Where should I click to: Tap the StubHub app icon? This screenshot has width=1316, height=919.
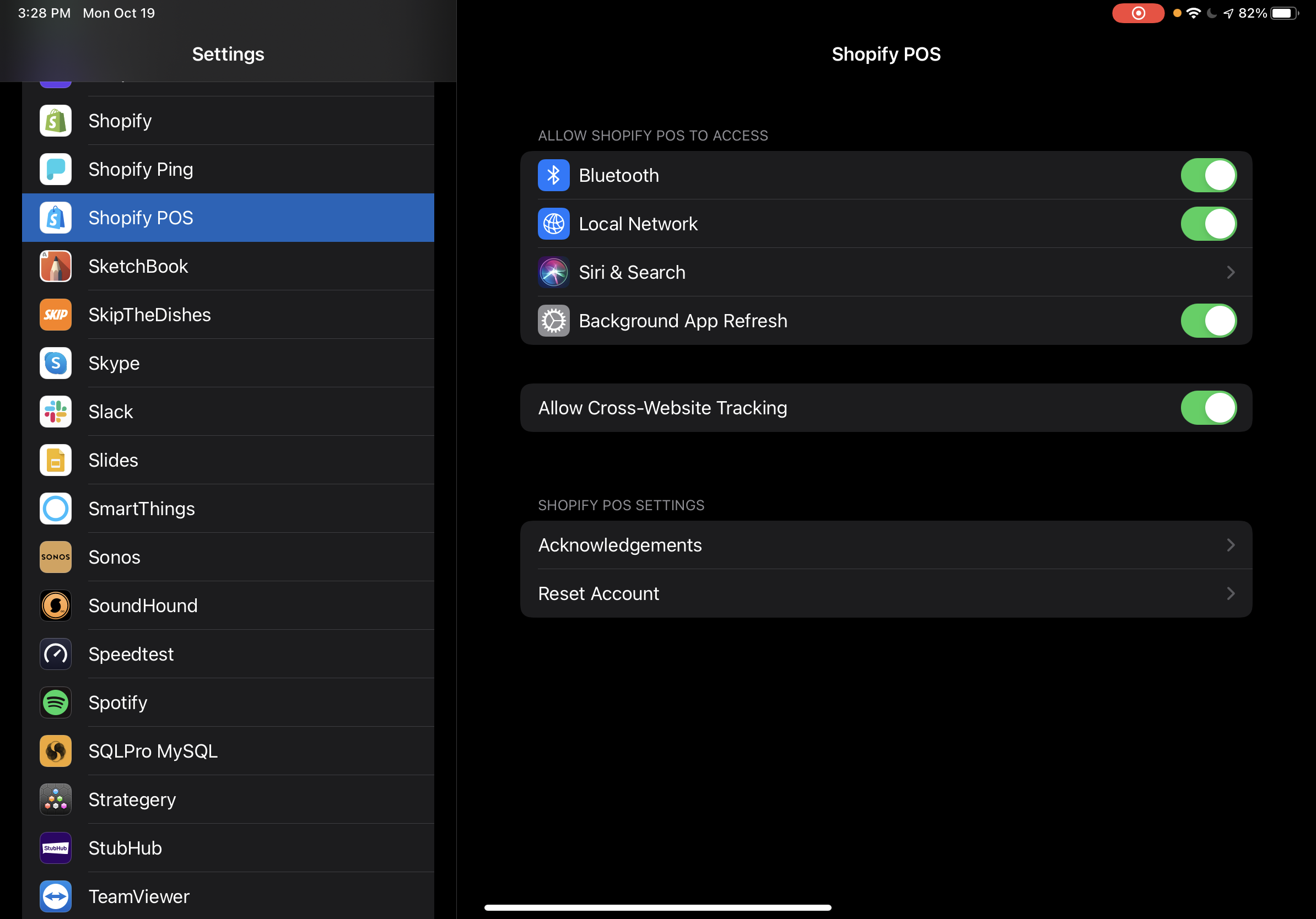pos(56,848)
